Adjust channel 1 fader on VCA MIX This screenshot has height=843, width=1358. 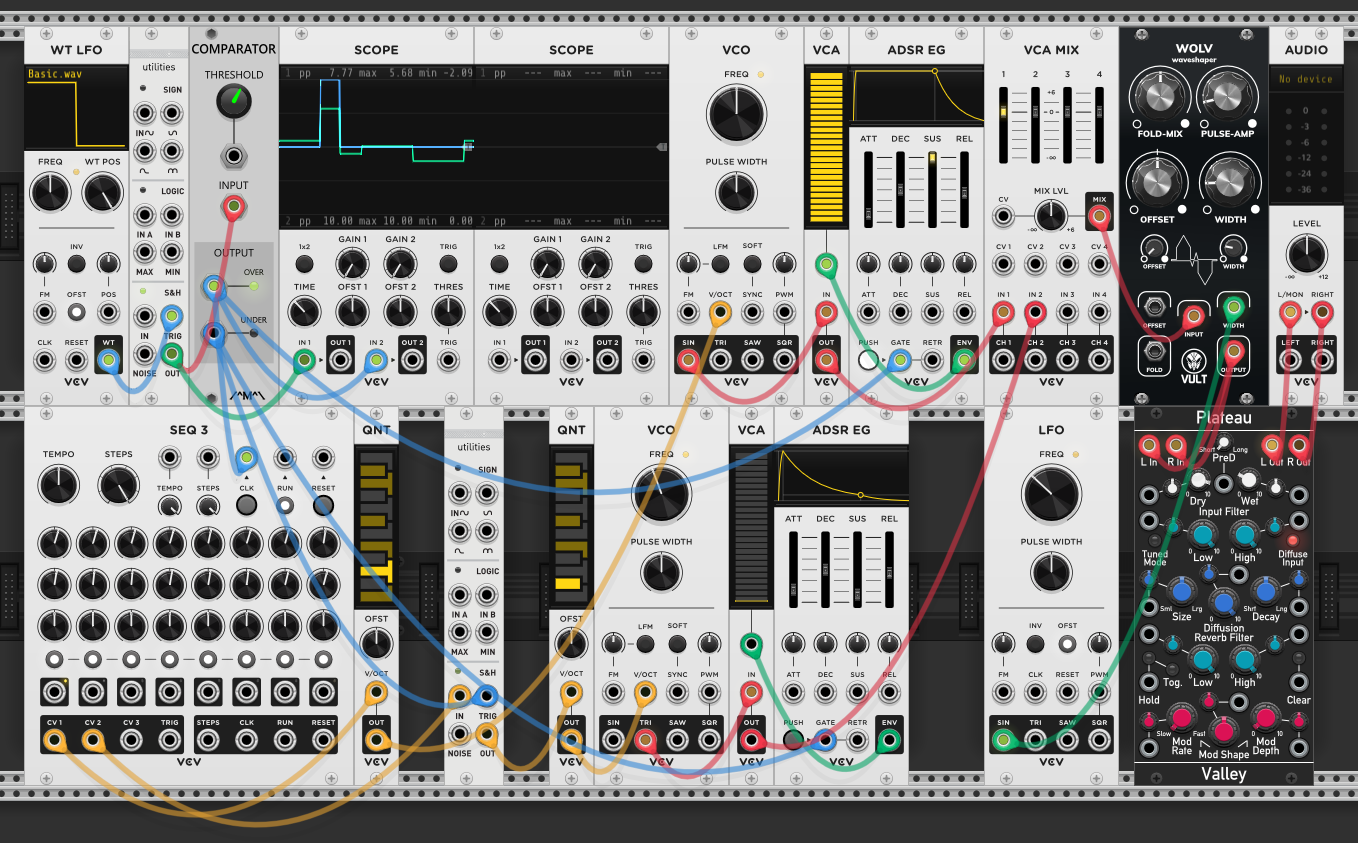(x=1003, y=123)
